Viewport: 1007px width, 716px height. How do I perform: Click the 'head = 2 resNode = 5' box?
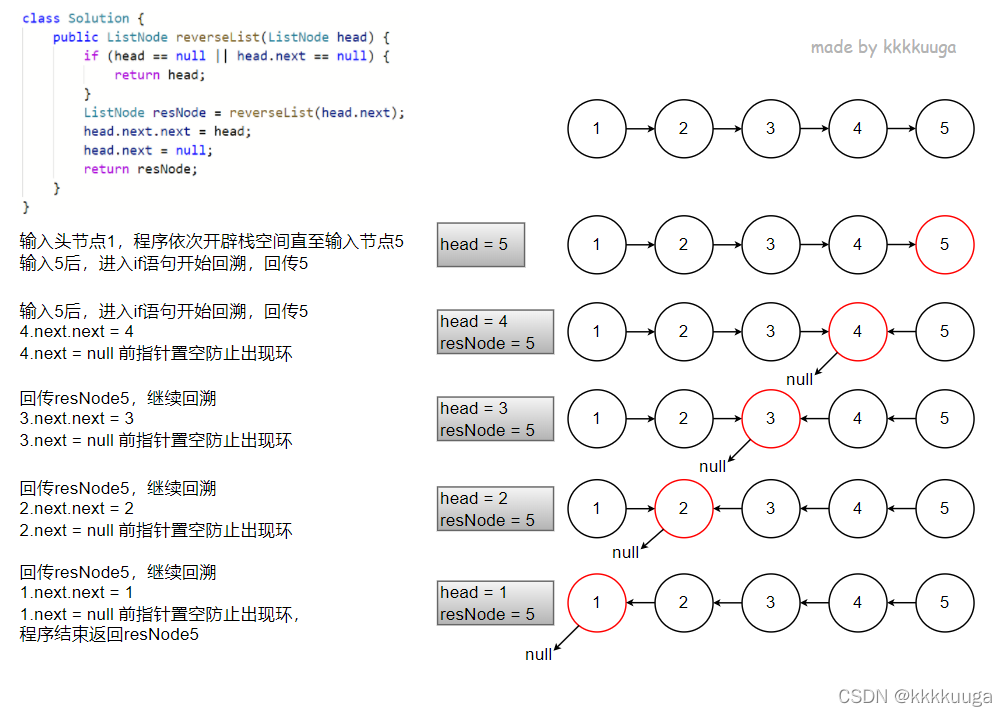click(495, 508)
